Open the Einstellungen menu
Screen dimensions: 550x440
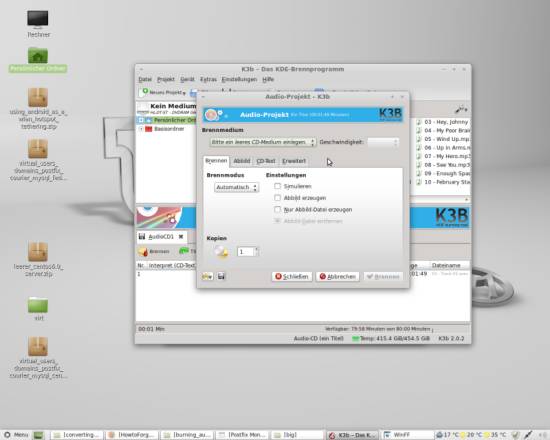[239, 79]
